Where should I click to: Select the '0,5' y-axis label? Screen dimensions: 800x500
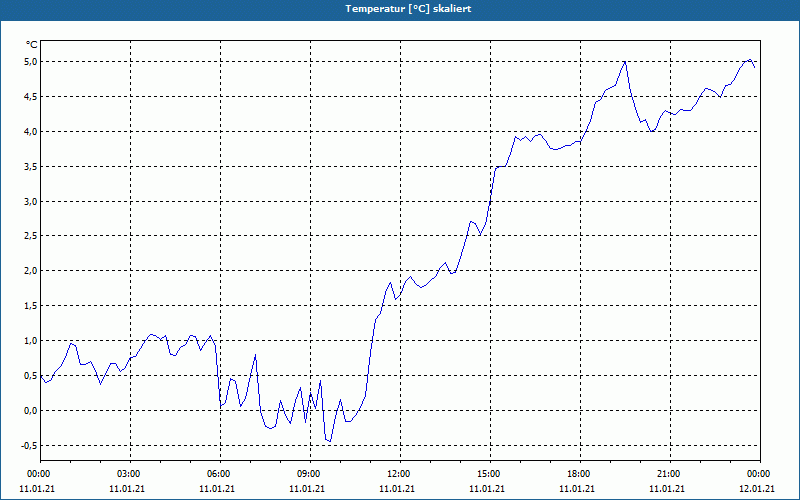(x=32, y=376)
